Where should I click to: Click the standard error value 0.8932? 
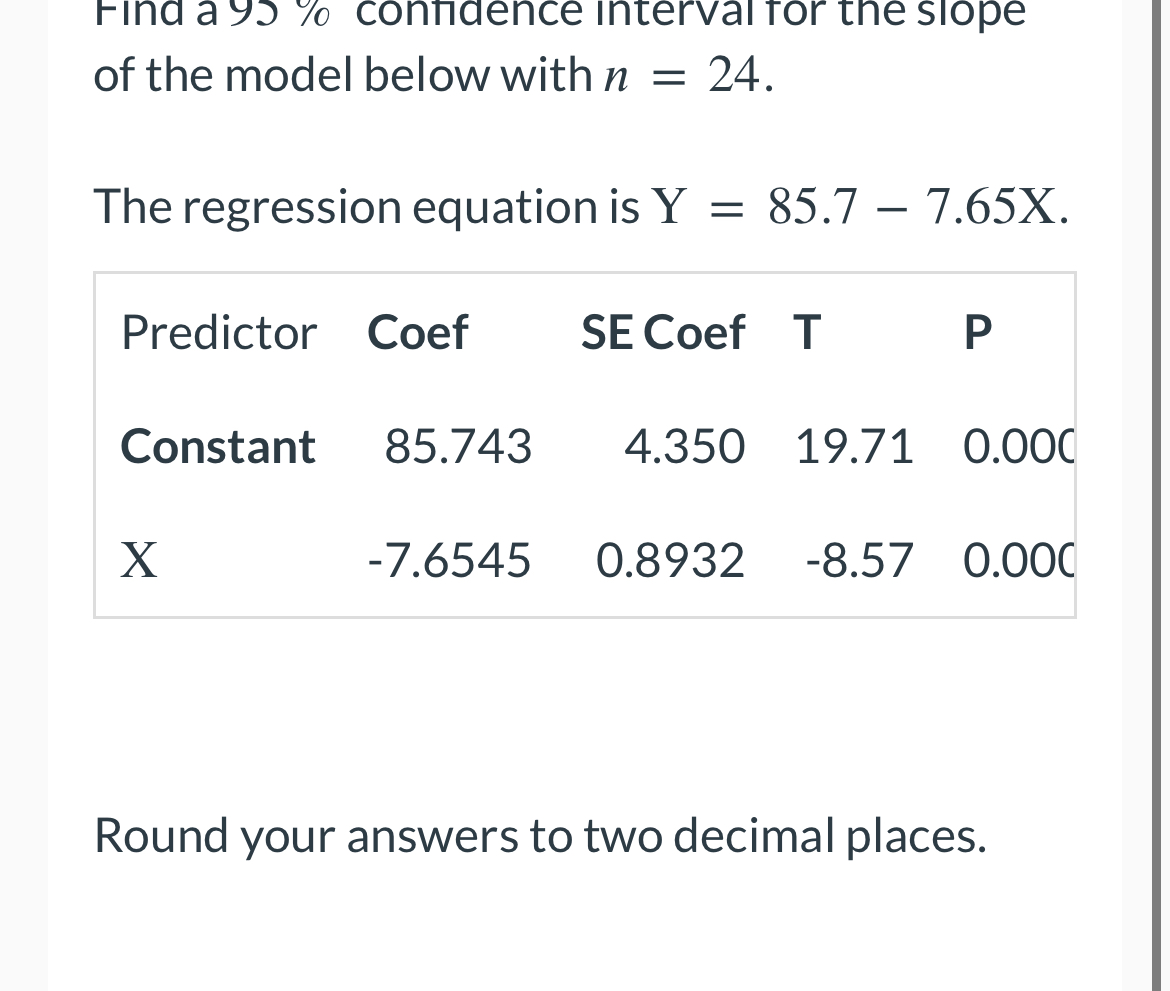click(x=670, y=560)
